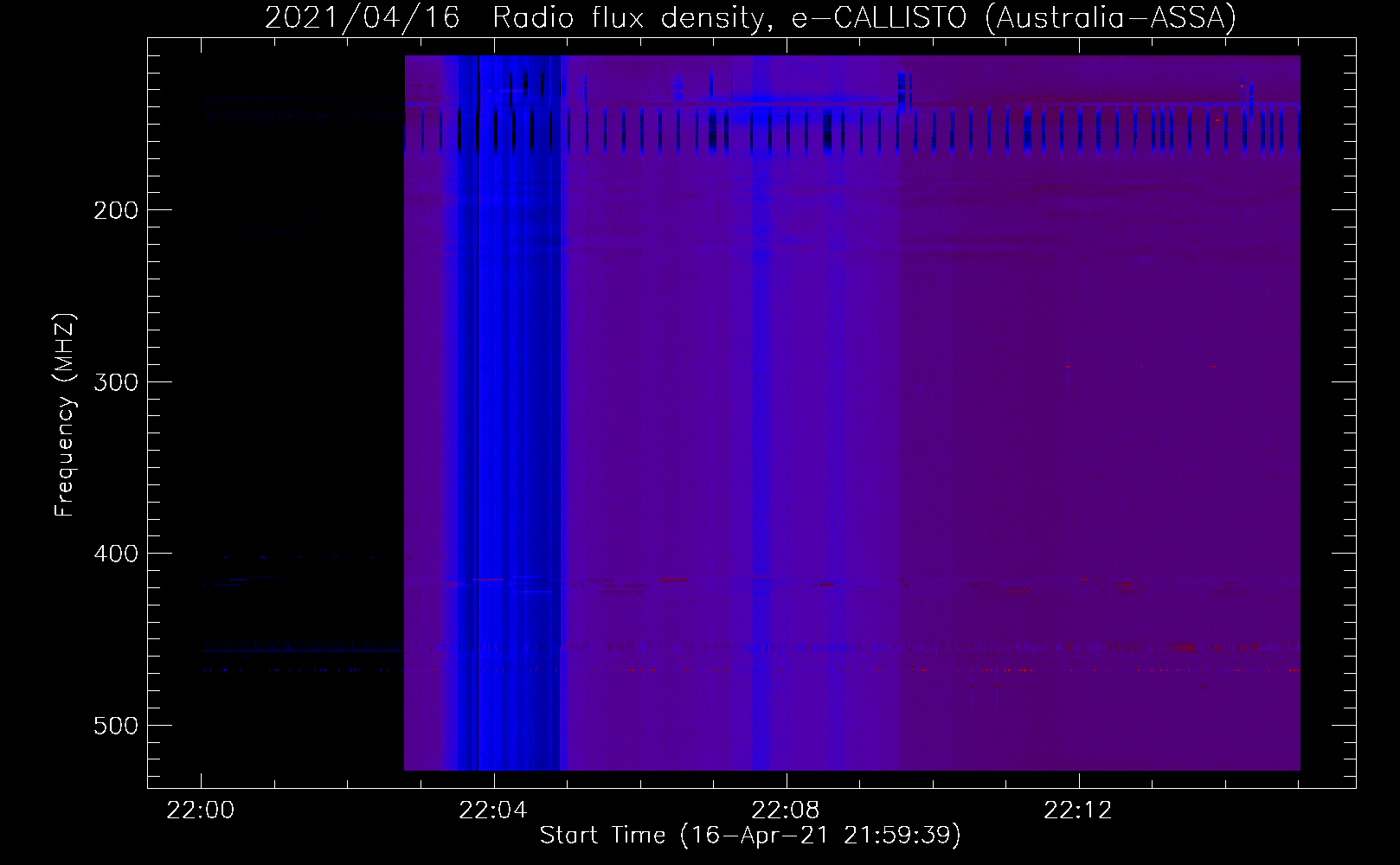Image resolution: width=1400 pixels, height=865 pixels.
Task: Click the 400 frequency tick label
Action: (x=116, y=554)
